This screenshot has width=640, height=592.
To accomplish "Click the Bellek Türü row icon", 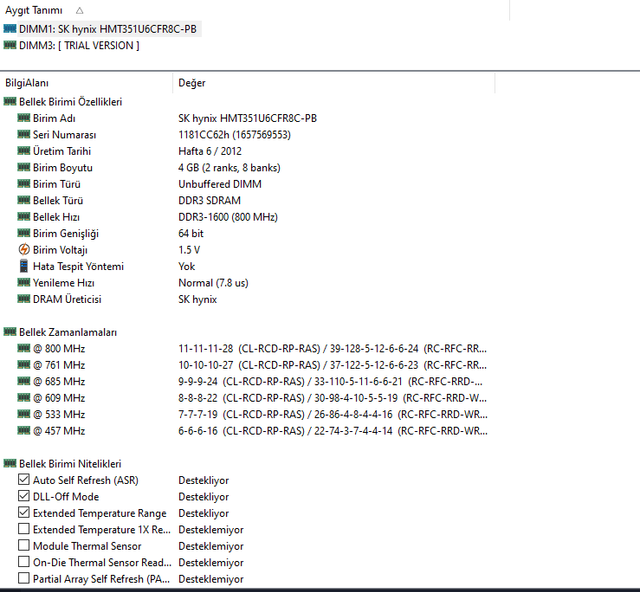I will point(24,200).
